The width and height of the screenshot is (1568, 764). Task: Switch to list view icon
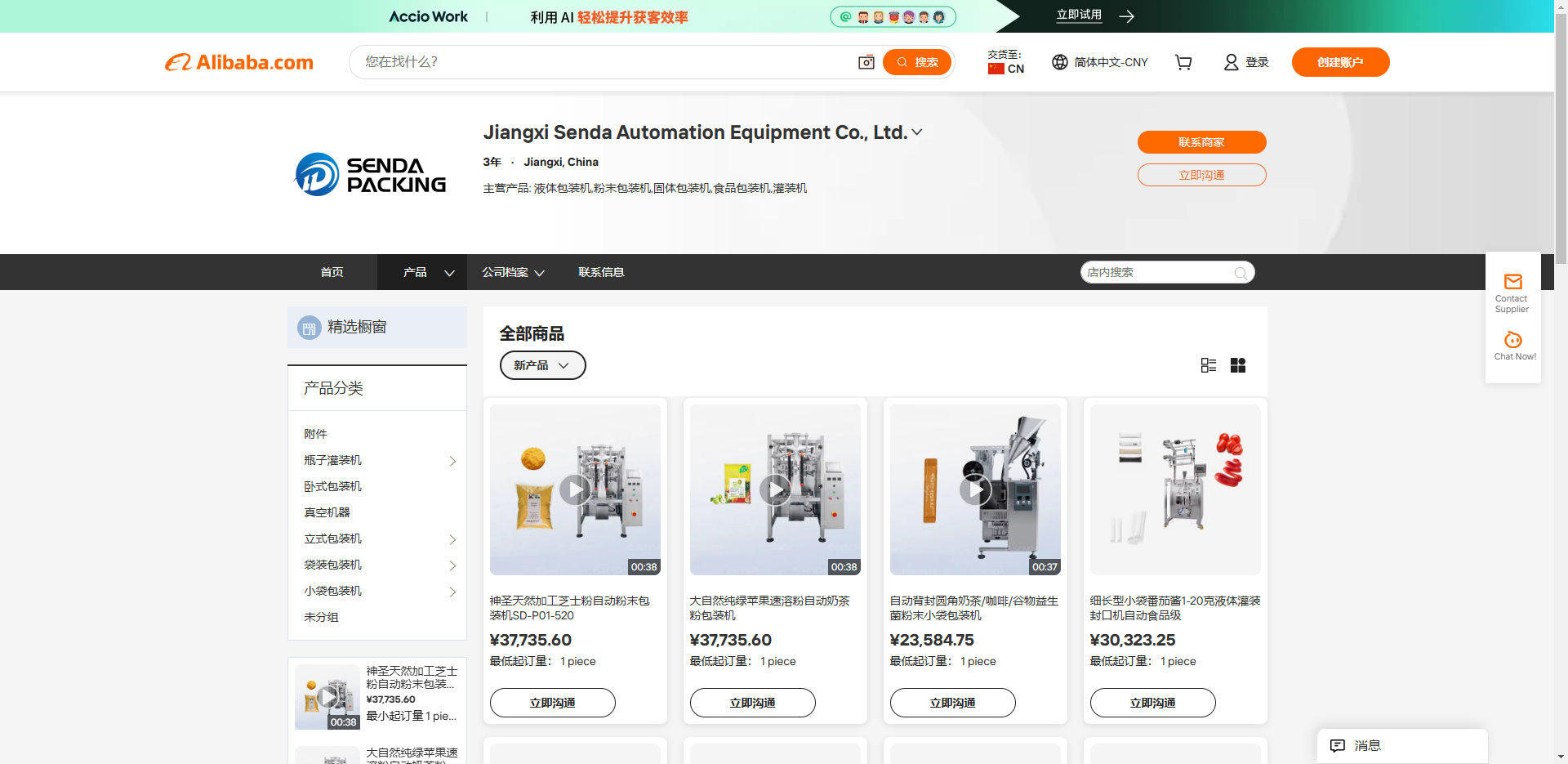1209,365
